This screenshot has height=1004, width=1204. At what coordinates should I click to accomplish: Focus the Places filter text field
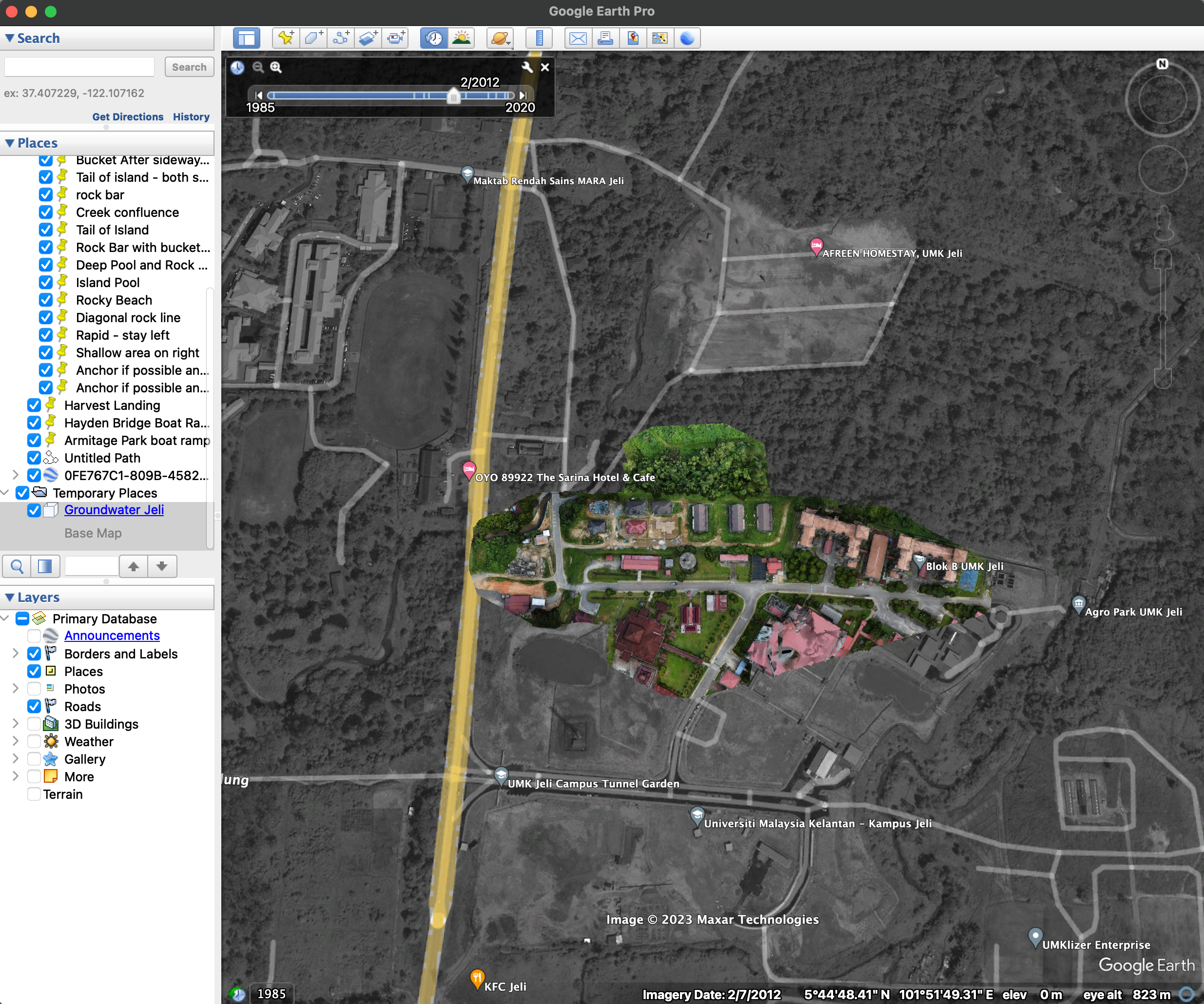91,566
